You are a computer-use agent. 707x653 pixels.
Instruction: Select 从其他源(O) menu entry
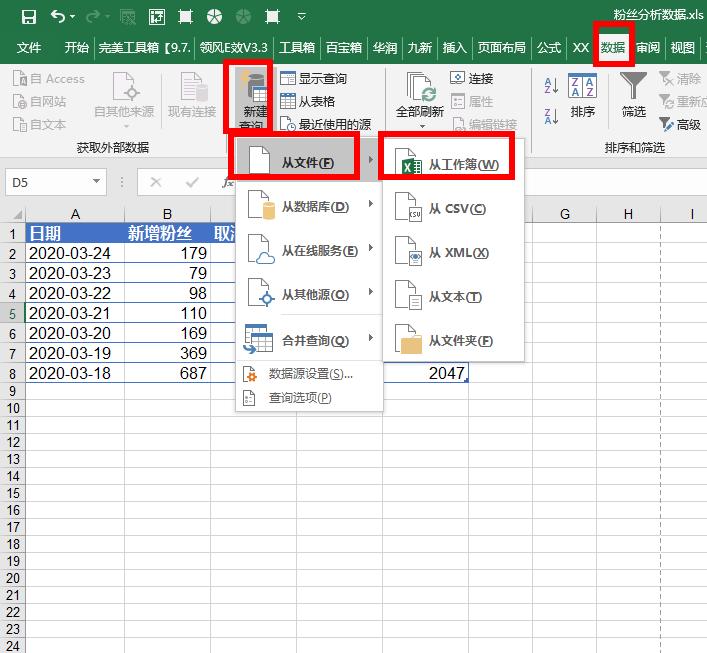pyautogui.click(x=307, y=294)
